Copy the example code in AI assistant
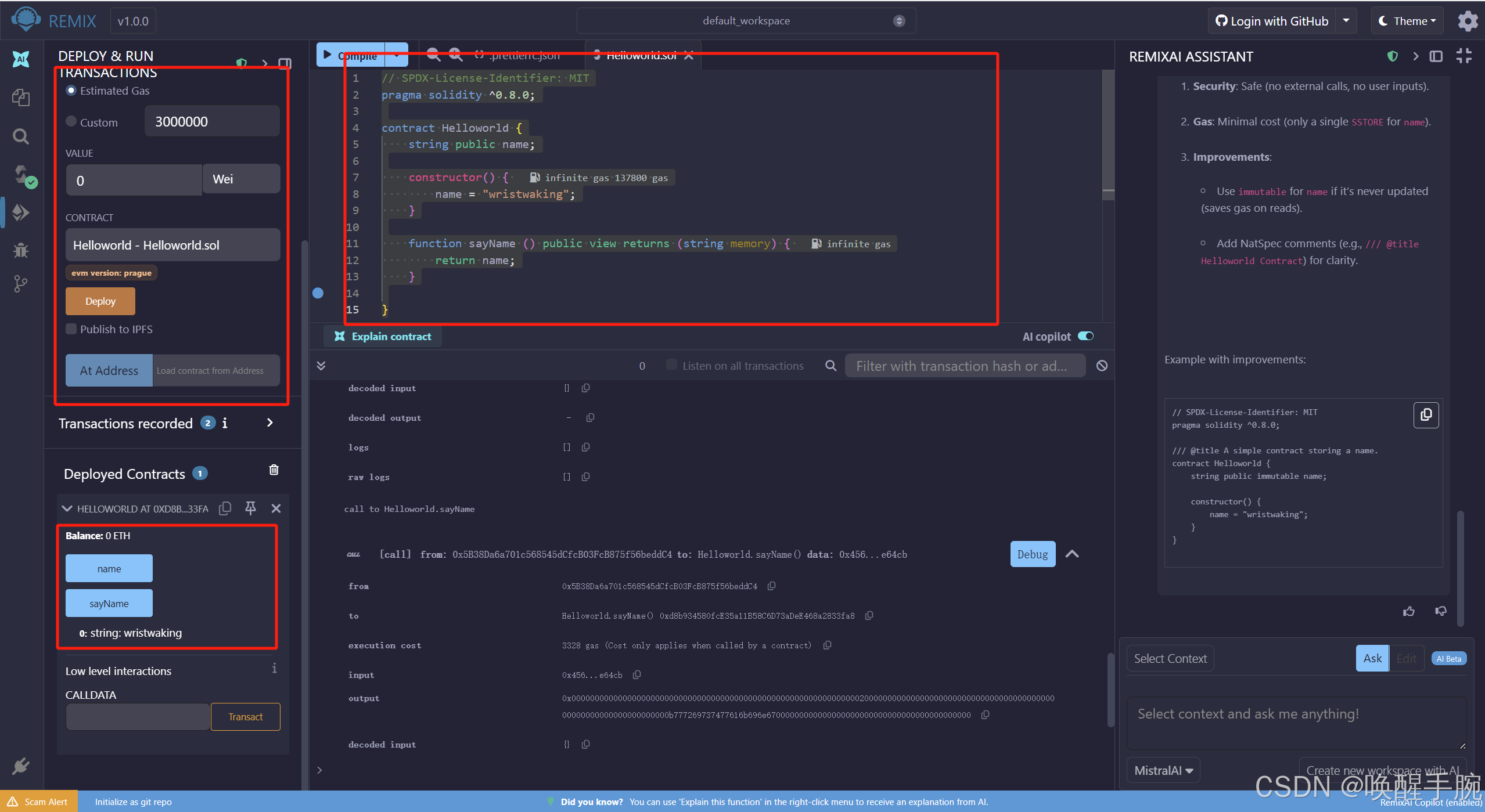 (x=1425, y=415)
